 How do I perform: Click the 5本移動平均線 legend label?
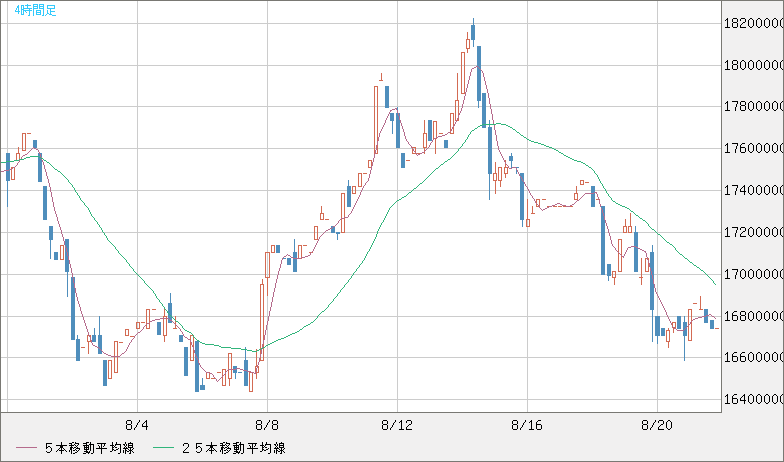[x=90, y=448]
